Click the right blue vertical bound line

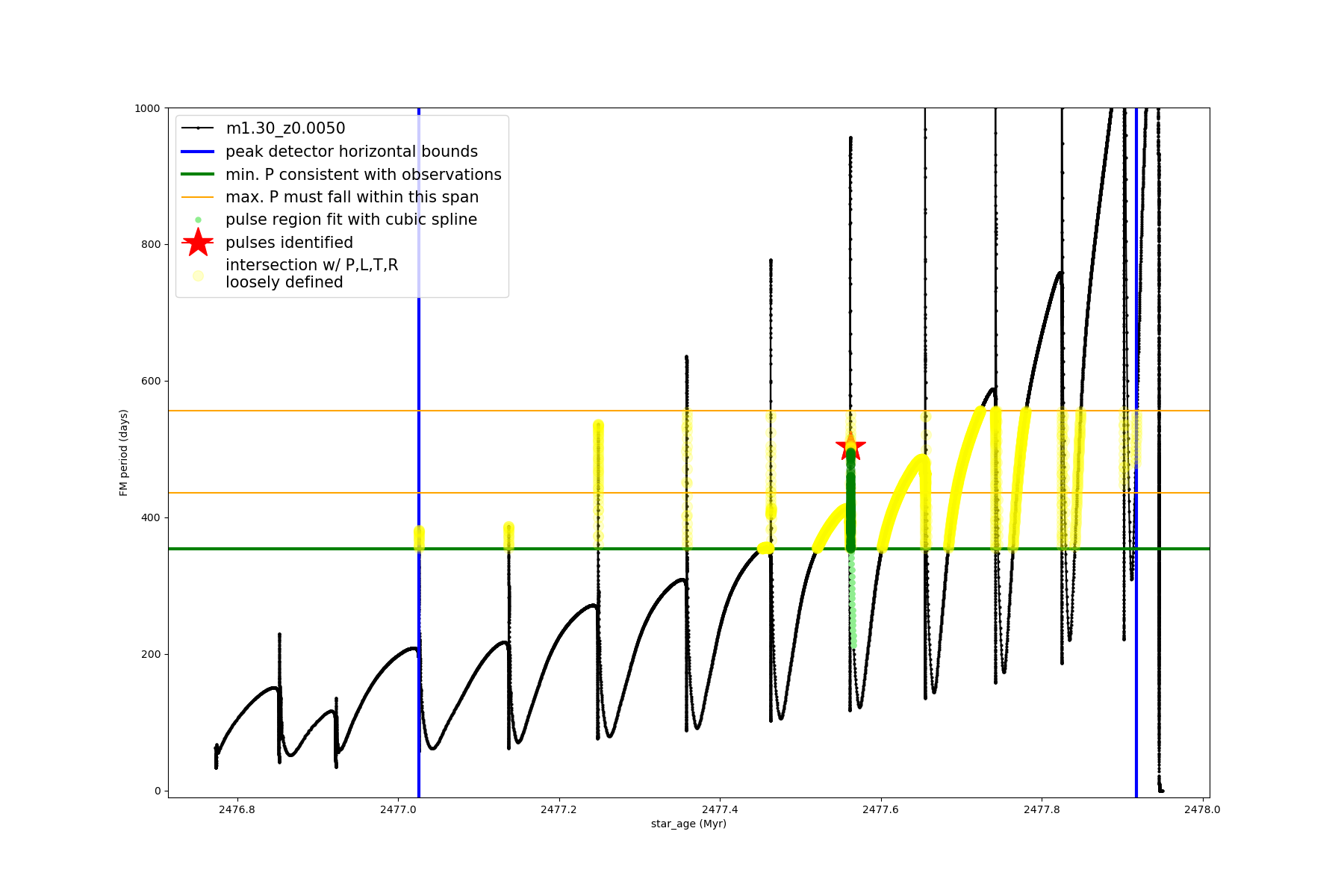[1136, 299]
